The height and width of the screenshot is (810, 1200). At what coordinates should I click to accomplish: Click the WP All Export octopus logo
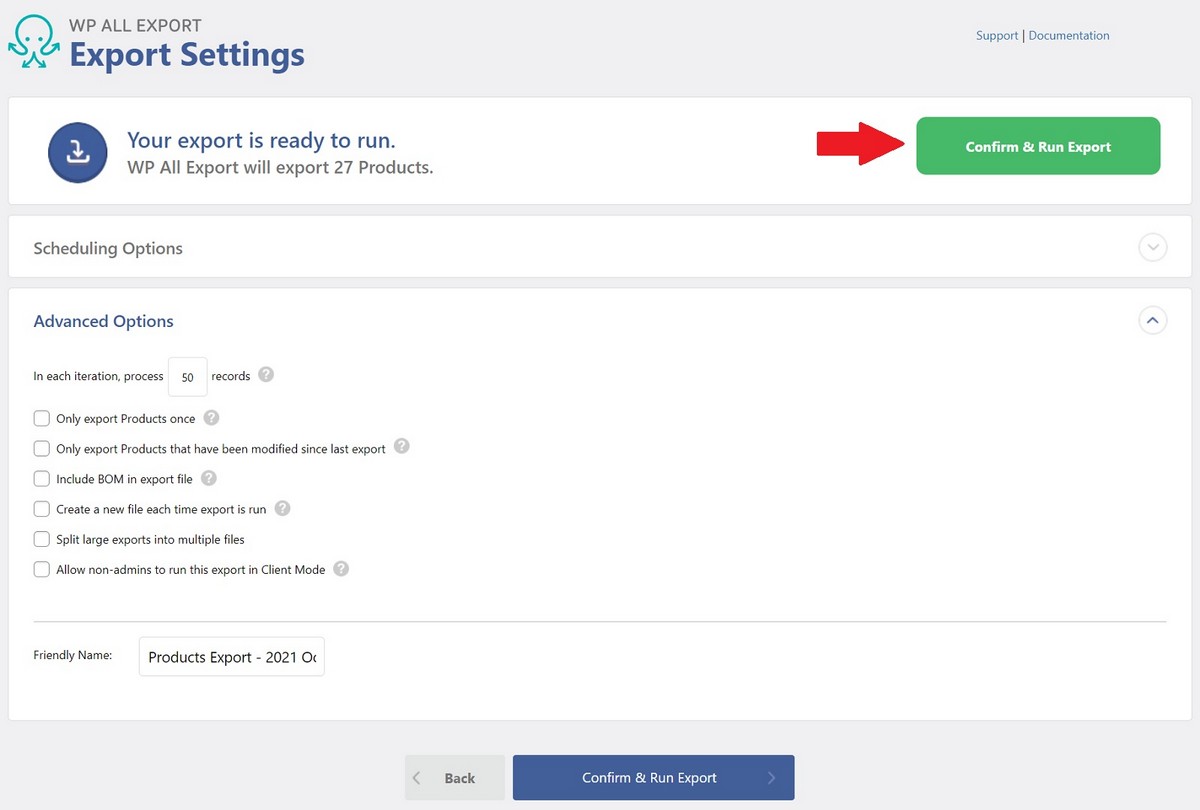pyautogui.click(x=33, y=40)
